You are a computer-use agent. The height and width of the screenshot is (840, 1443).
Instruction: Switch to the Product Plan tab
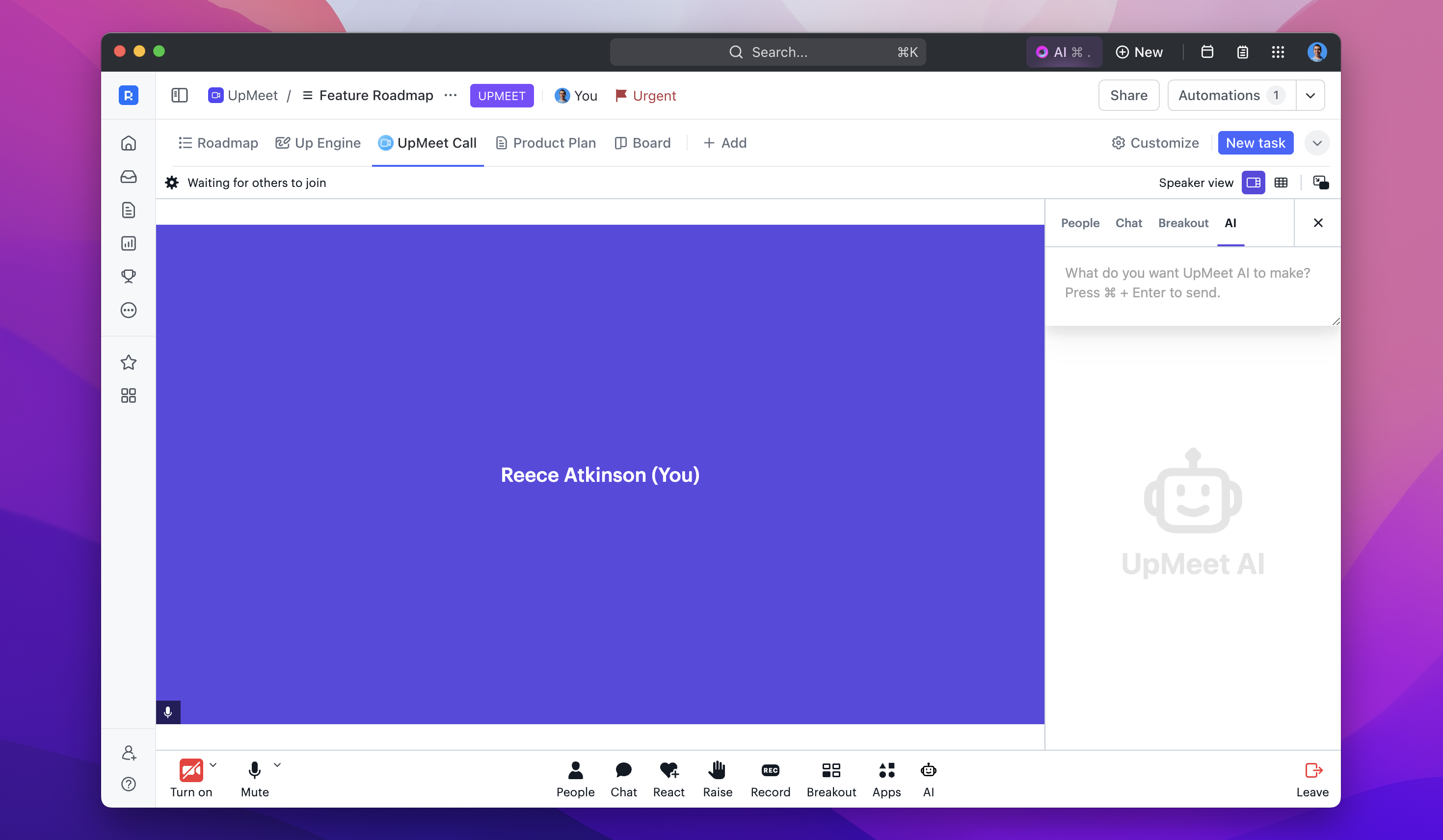(x=546, y=143)
